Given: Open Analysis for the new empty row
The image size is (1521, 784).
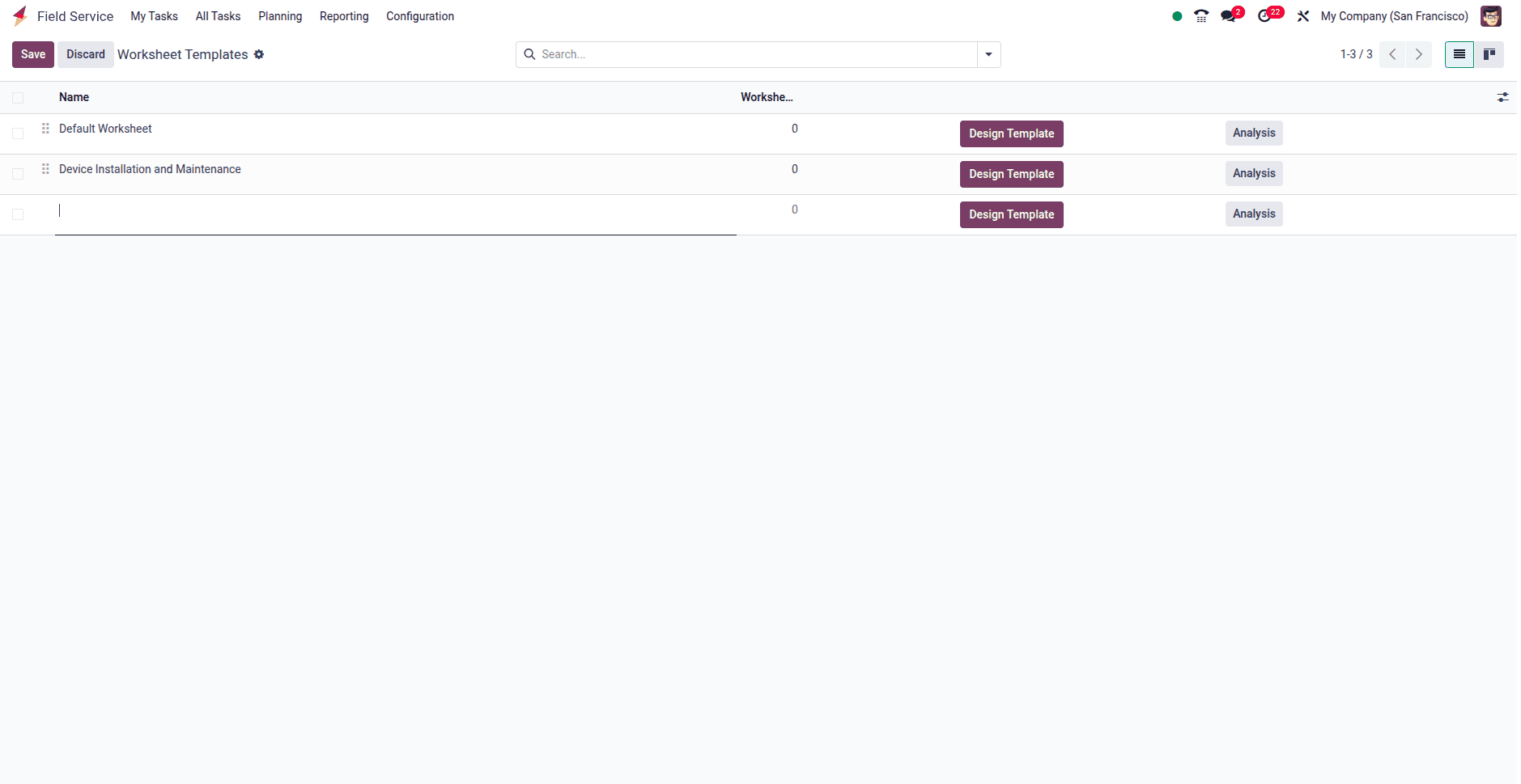Looking at the screenshot, I should pos(1254,214).
